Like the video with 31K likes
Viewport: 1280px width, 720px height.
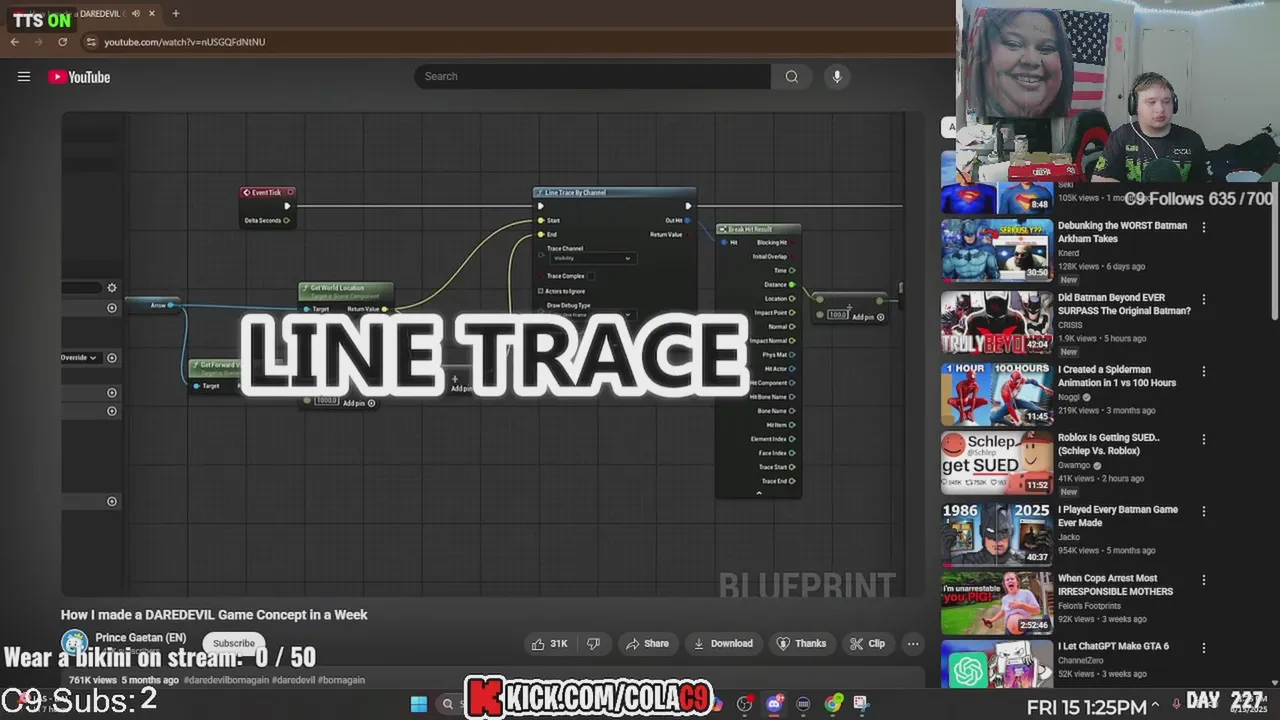click(548, 644)
